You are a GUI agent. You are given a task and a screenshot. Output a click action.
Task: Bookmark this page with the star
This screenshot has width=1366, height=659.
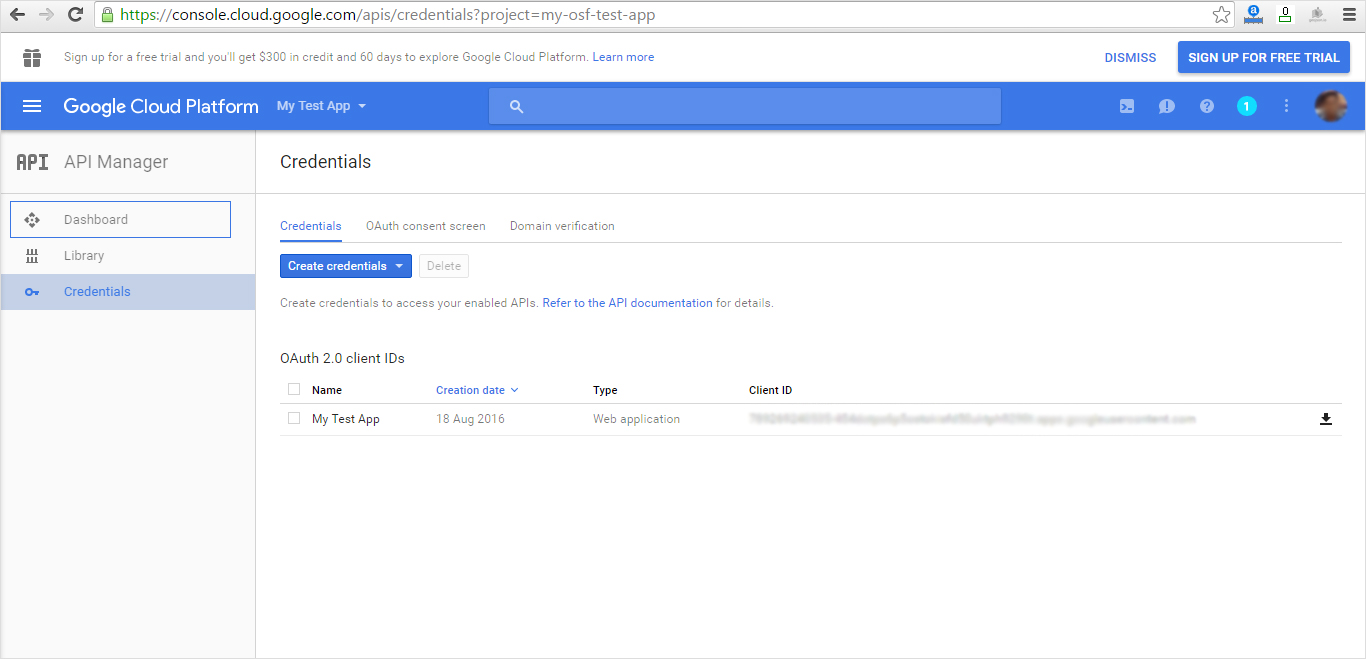[1221, 15]
